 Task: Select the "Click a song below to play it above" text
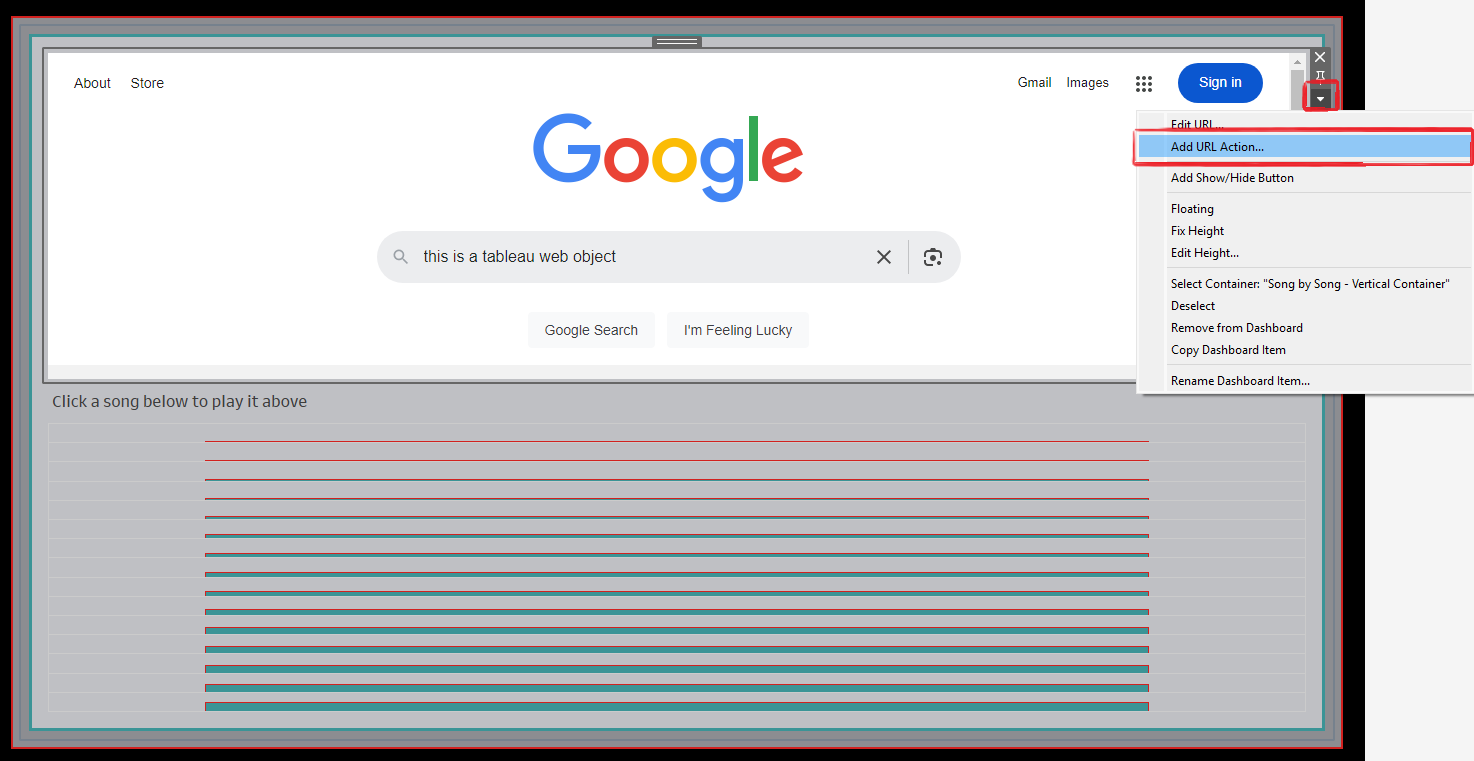coord(180,402)
